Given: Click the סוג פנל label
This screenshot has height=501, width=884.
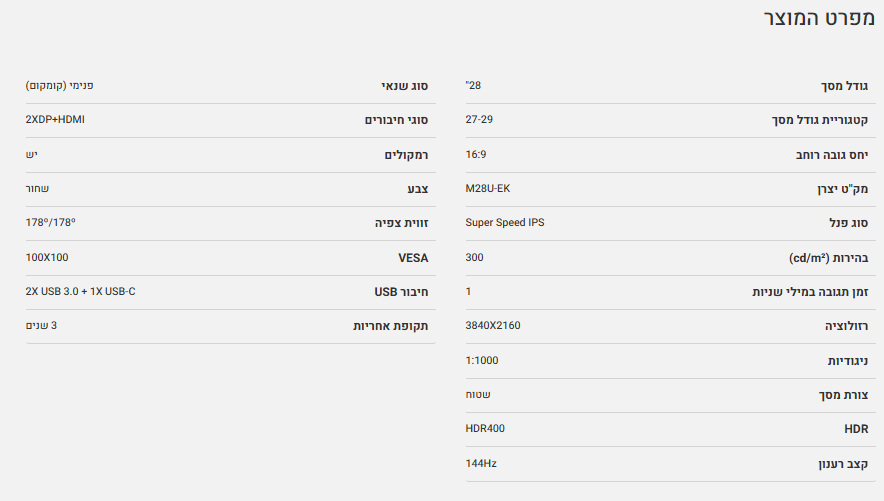Looking at the screenshot, I should click(845, 223).
